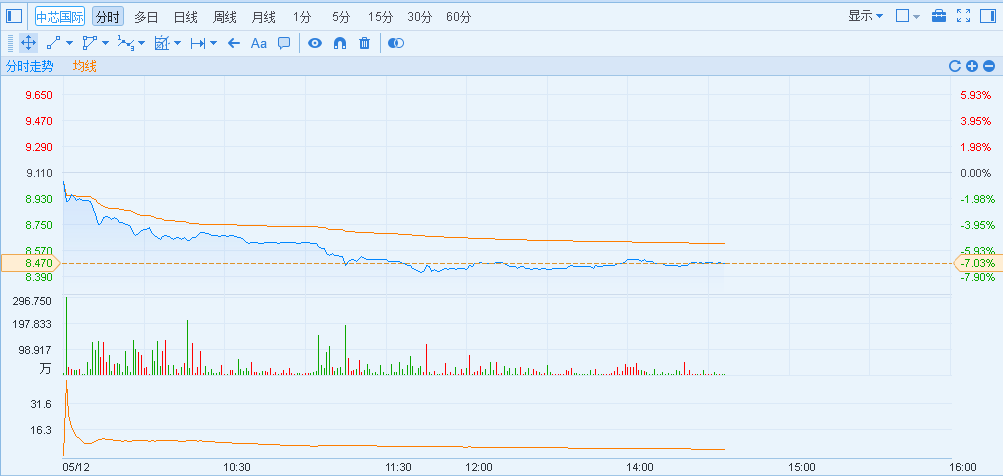Select the horizontal range ruler tool
Screen dimensions: 1003x476
198,44
